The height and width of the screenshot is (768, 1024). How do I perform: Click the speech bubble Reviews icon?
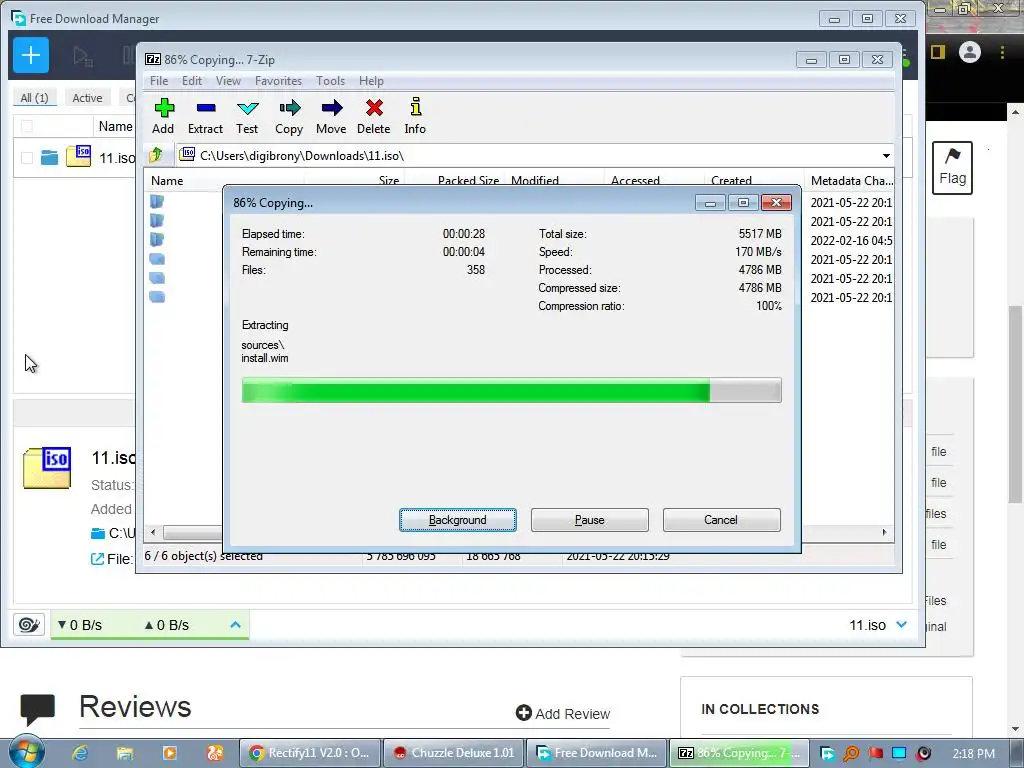pyautogui.click(x=37, y=709)
